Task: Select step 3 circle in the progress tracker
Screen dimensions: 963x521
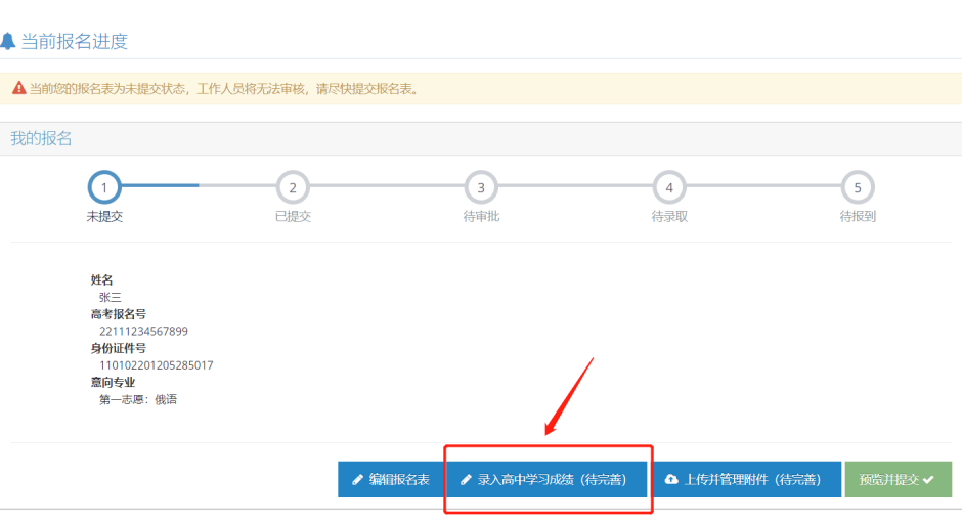Action: tap(481, 187)
